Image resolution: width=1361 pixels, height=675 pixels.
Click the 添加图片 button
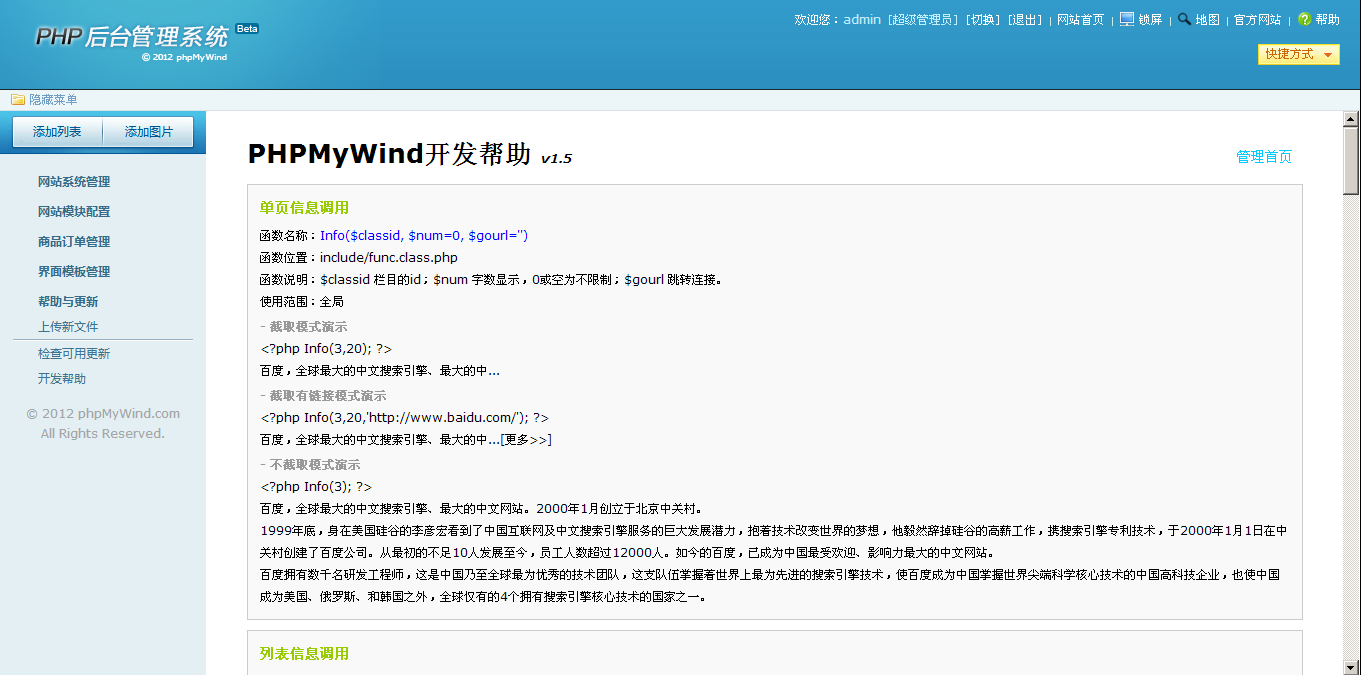148,132
